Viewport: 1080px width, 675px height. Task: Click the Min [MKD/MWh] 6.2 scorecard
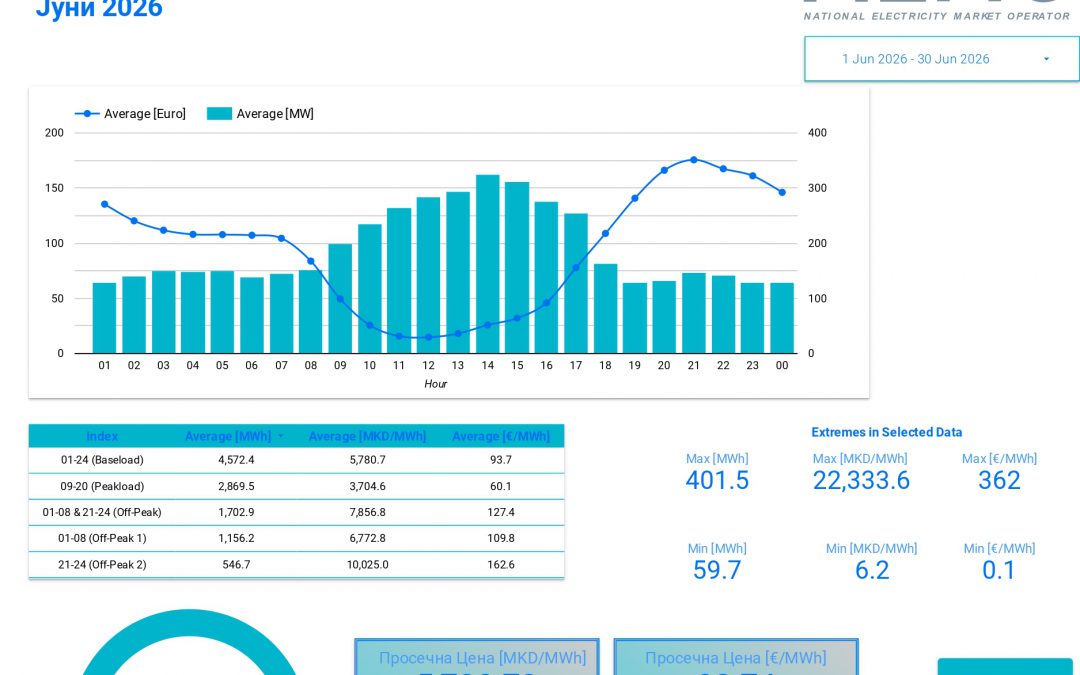(872, 563)
